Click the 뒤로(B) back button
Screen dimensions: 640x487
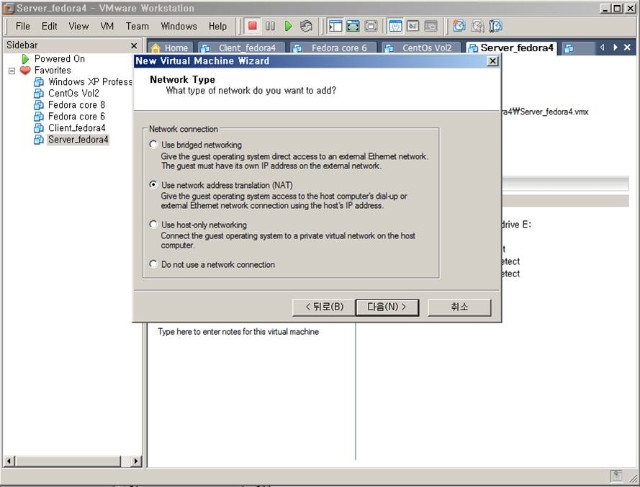point(324,307)
